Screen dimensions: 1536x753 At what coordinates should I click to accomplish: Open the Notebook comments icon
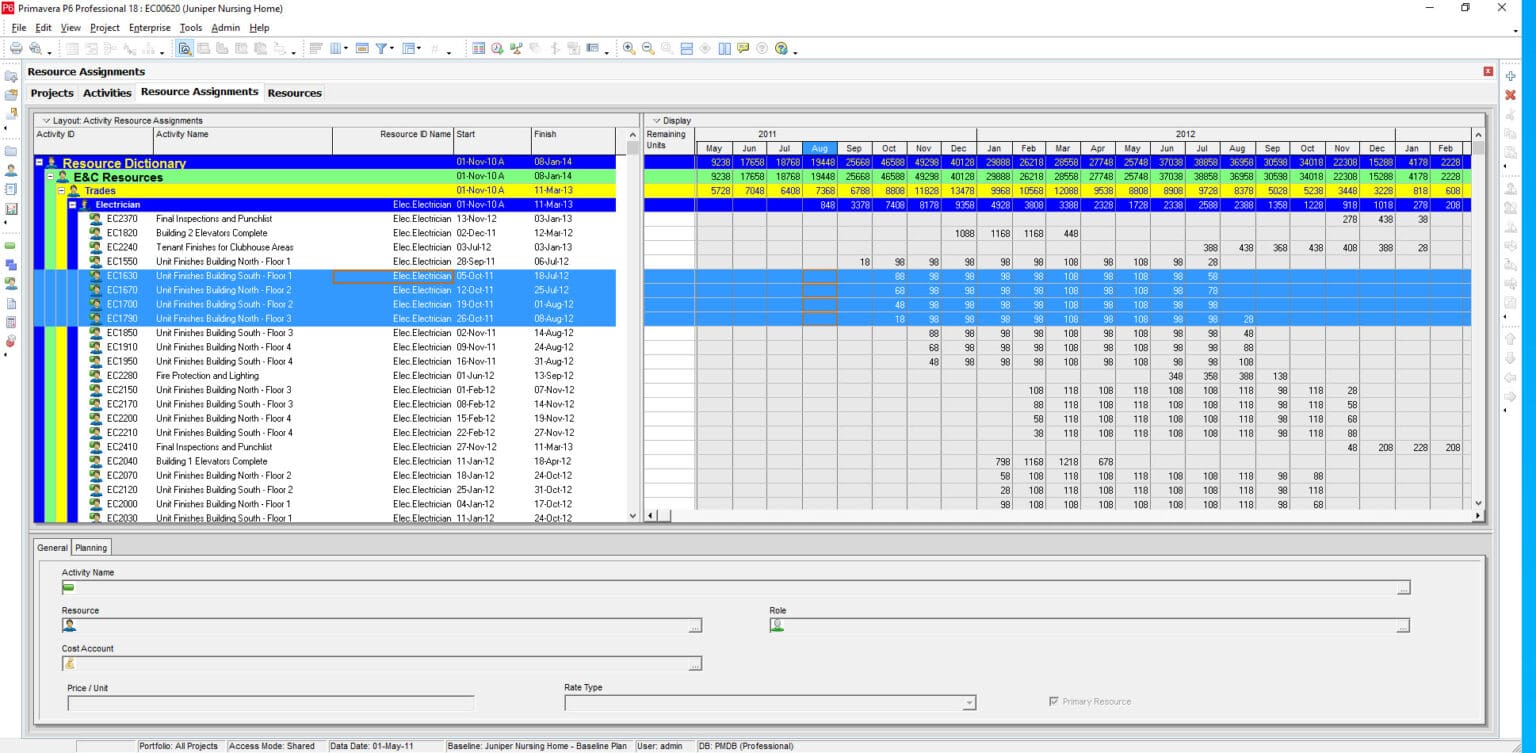pyautogui.click(x=742, y=47)
